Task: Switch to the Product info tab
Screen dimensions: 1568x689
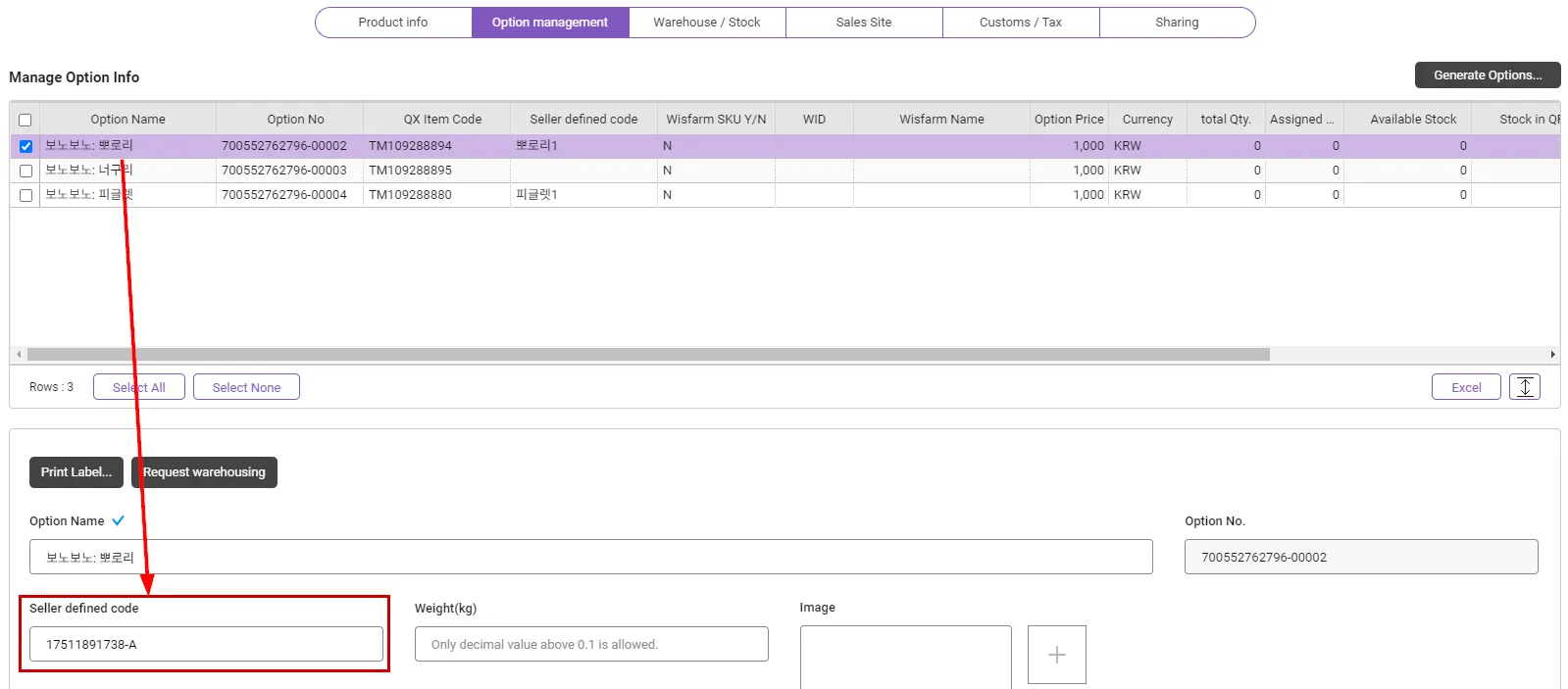Action: [393, 23]
